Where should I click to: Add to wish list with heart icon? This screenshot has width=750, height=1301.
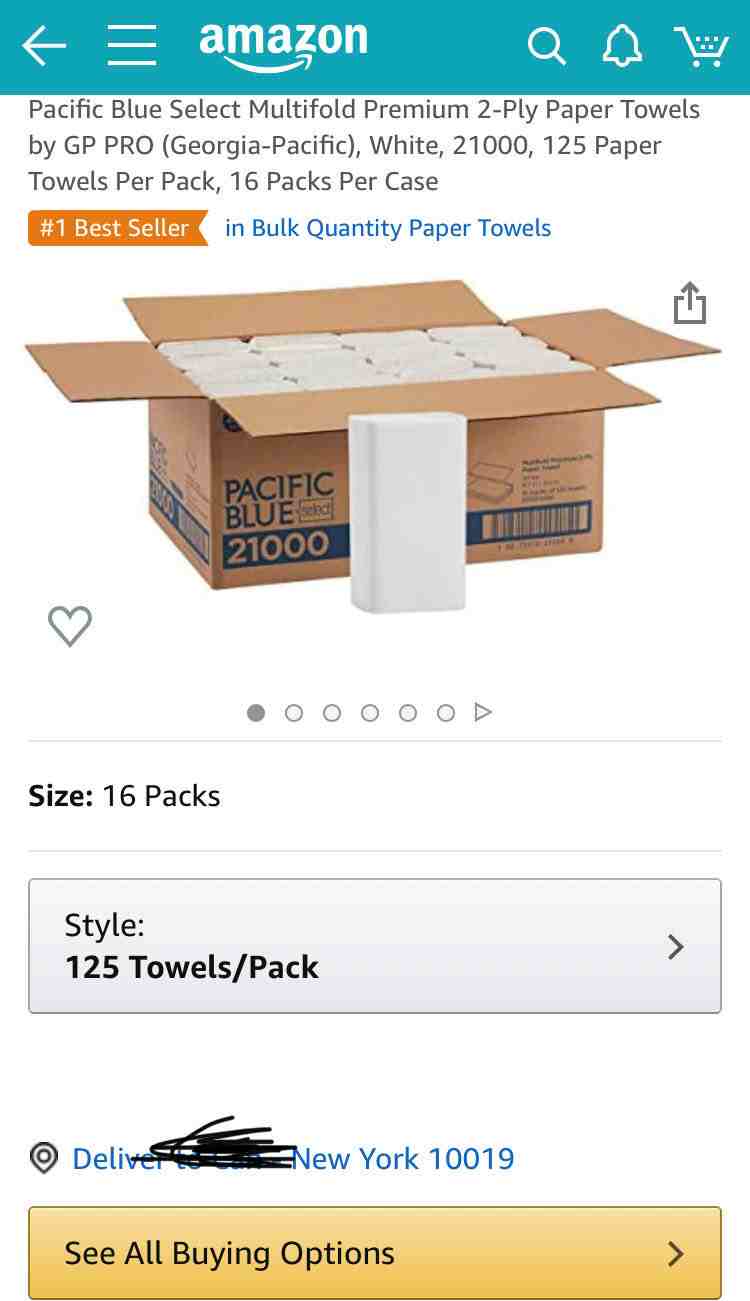tap(70, 626)
